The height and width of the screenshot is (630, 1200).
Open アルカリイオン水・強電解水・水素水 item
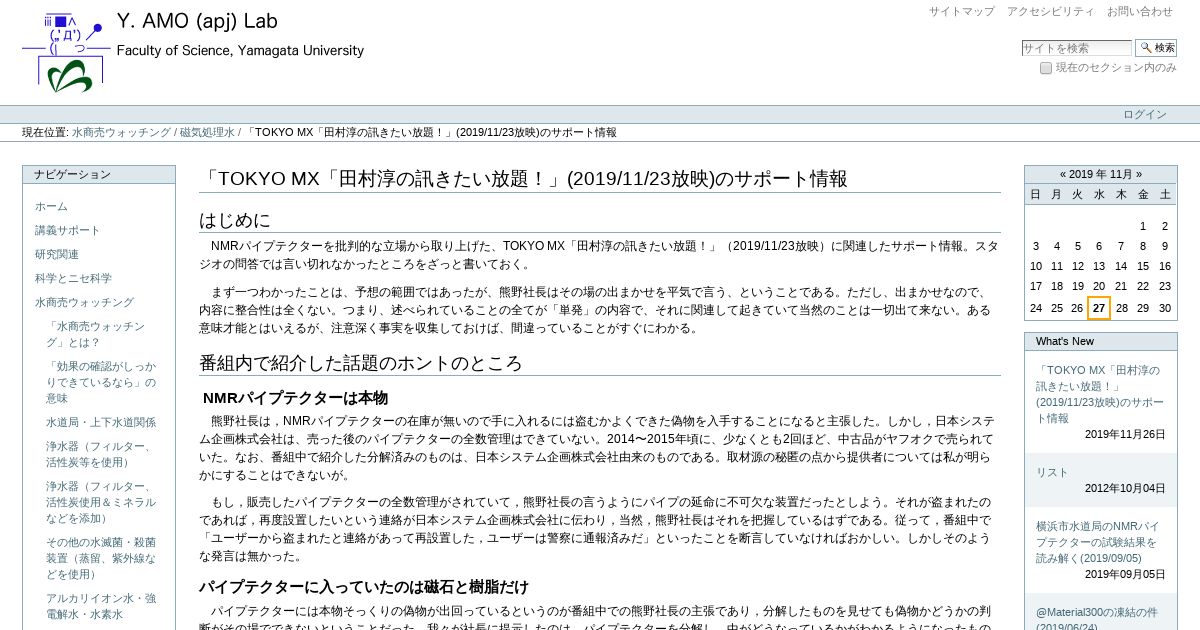pos(100,606)
